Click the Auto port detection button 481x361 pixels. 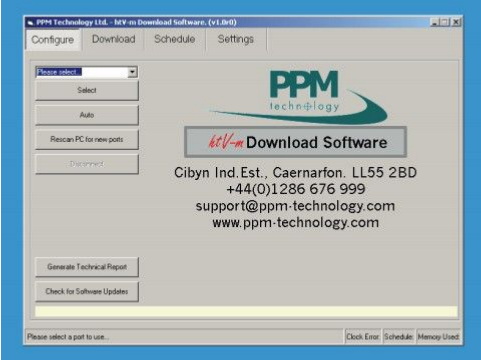click(87, 115)
